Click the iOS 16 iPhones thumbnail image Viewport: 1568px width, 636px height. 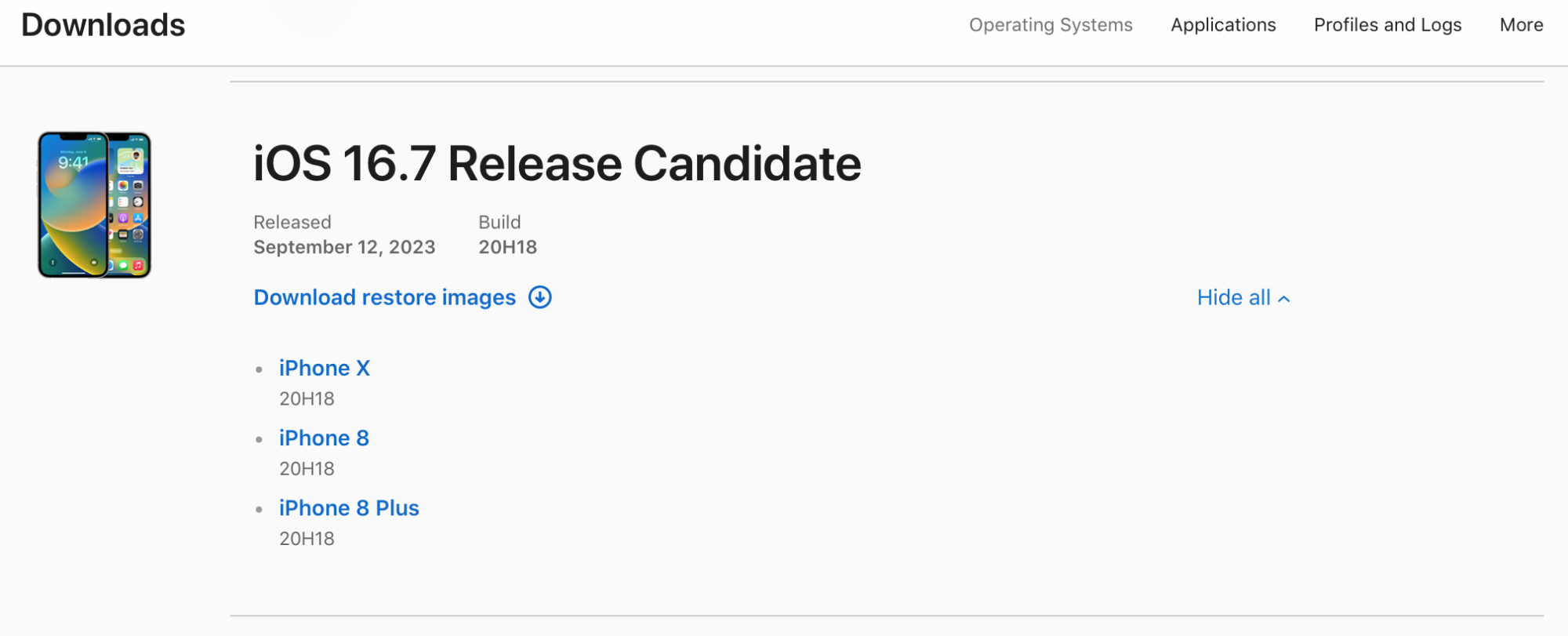(94, 205)
